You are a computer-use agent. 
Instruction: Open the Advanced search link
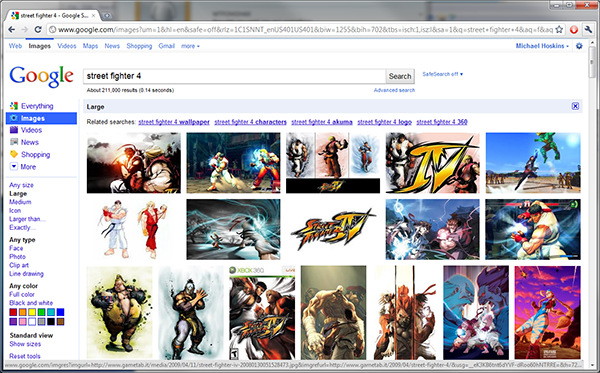(x=394, y=90)
